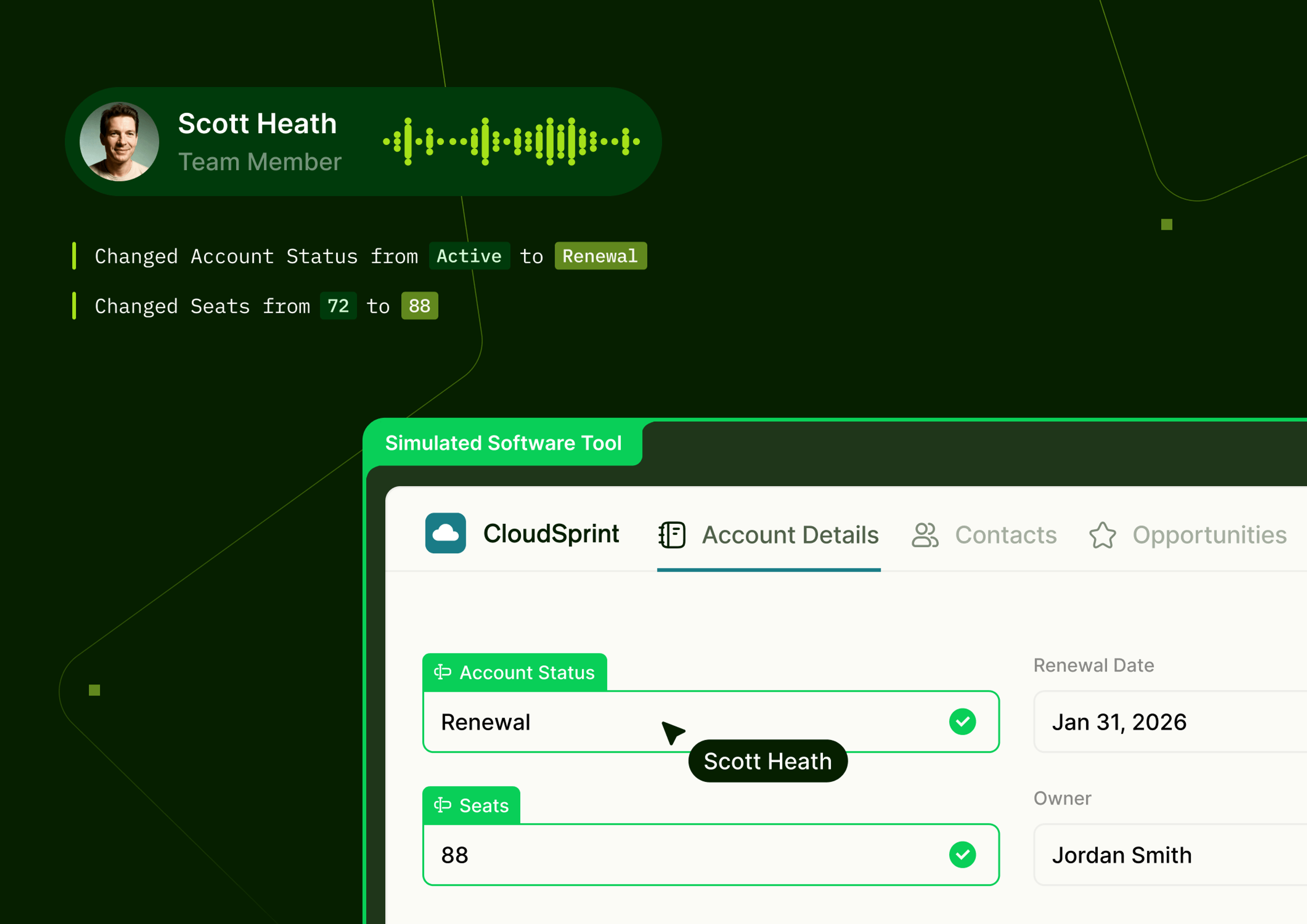Click the green audio waveform
Viewport: 1307px width, 924px height.
[511, 142]
